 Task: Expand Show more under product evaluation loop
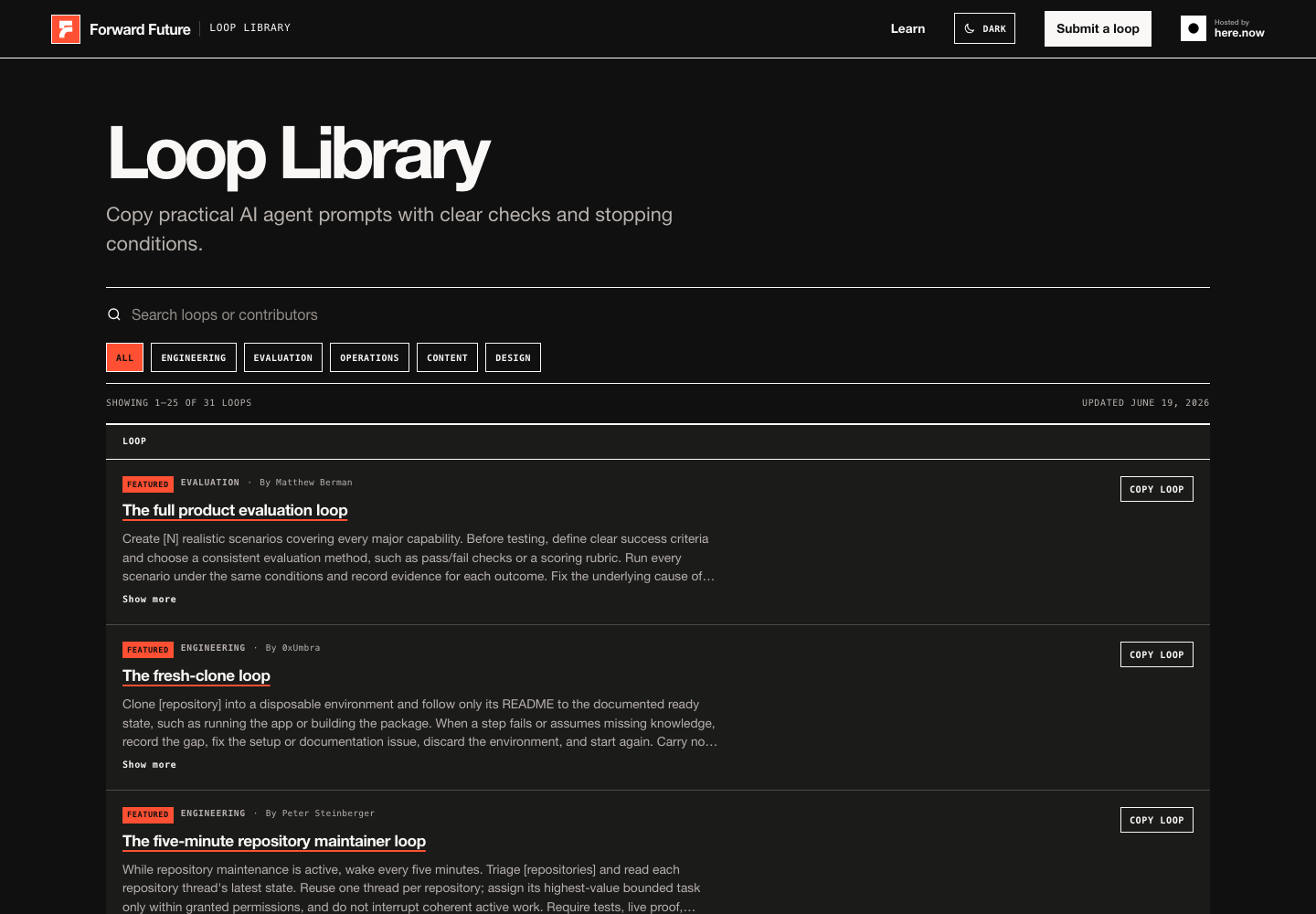149,600
